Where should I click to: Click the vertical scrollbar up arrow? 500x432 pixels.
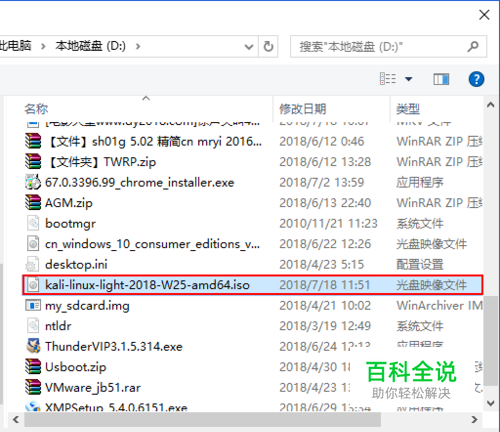(x=490, y=105)
